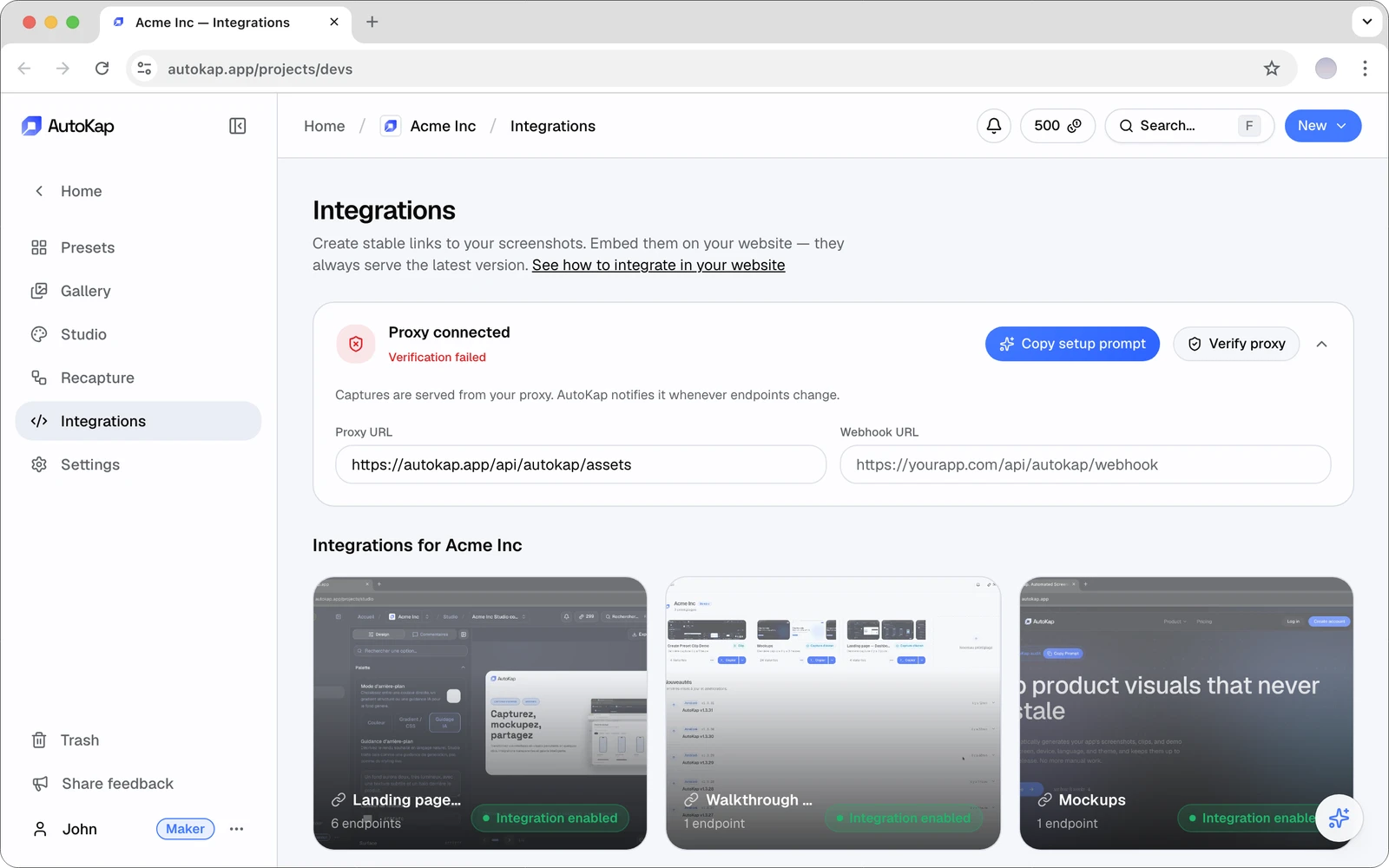Click browser forward arrow
Viewport: 1389px width, 868px height.
click(63, 69)
